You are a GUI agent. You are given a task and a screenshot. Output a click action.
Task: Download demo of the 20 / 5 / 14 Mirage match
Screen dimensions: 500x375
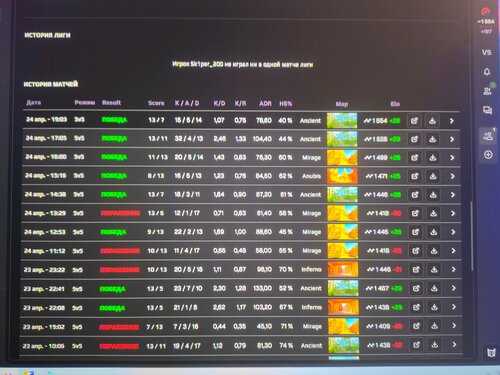coord(433,158)
